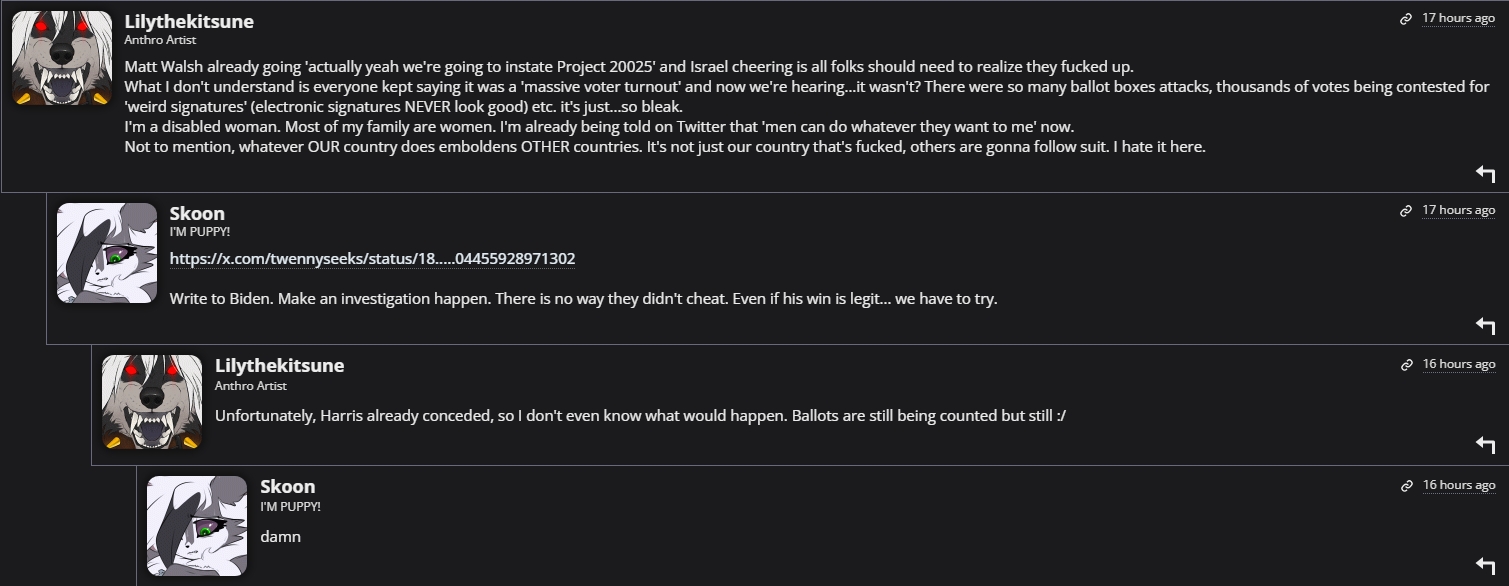Click '17 hours ago' timestamp on Skoon's comment
This screenshot has height=586, width=1509.
[1458, 210]
